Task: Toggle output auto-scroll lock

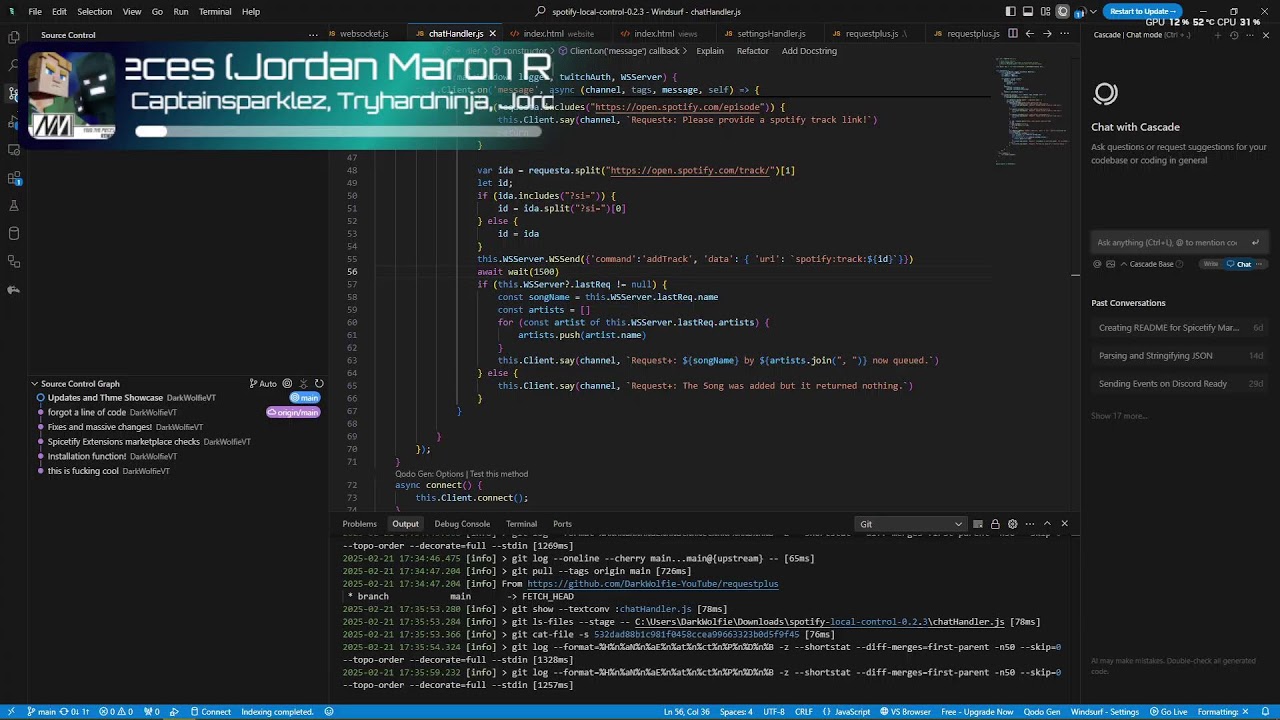Action: pyautogui.click(x=995, y=524)
